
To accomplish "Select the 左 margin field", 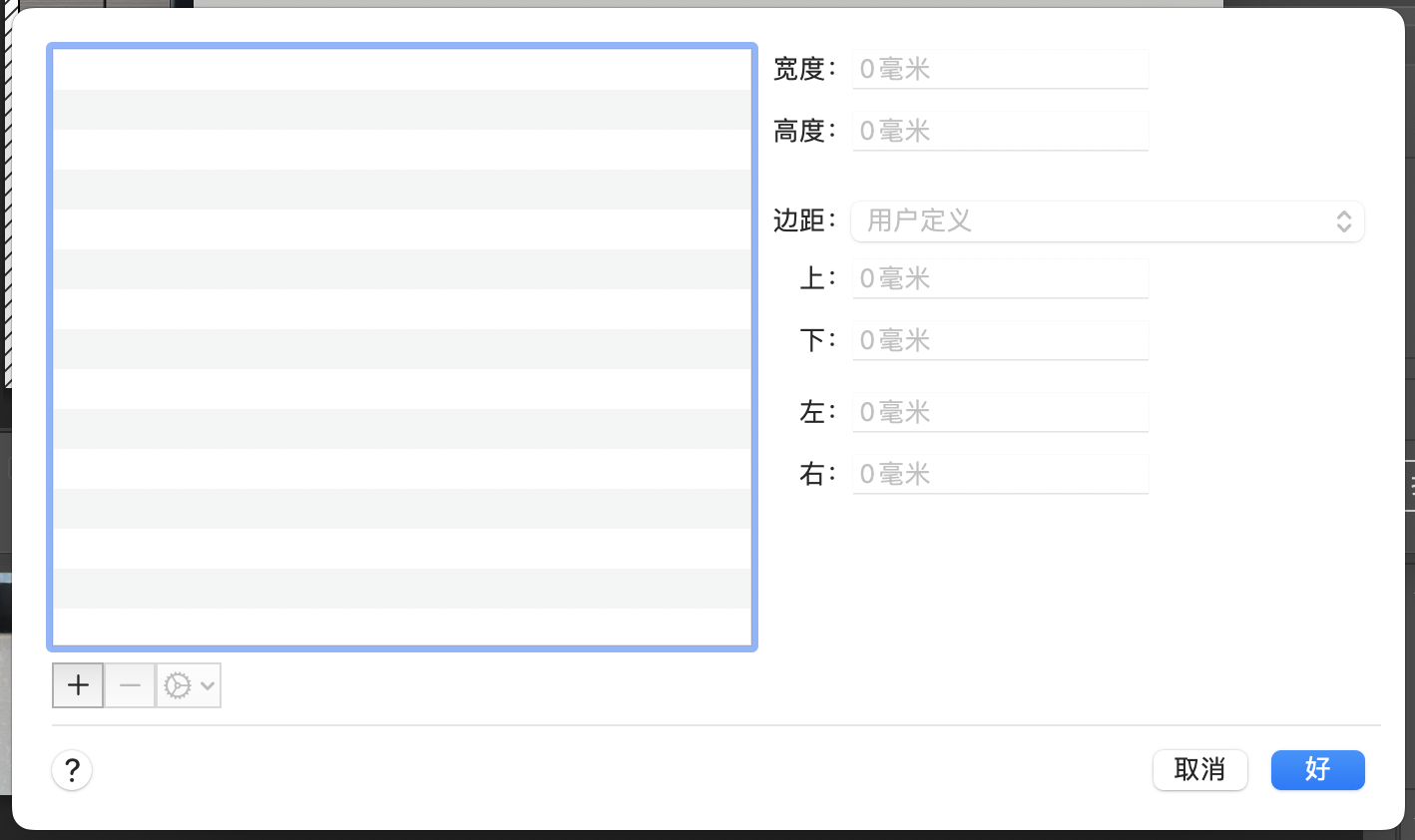I will pyautogui.click(x=1000, y=413).
